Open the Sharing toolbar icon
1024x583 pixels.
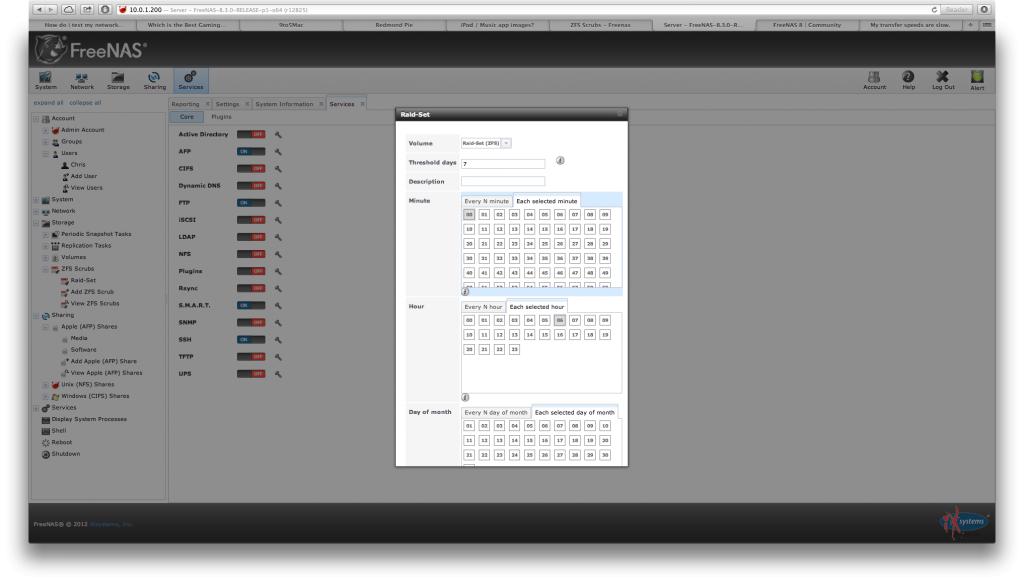155,80
